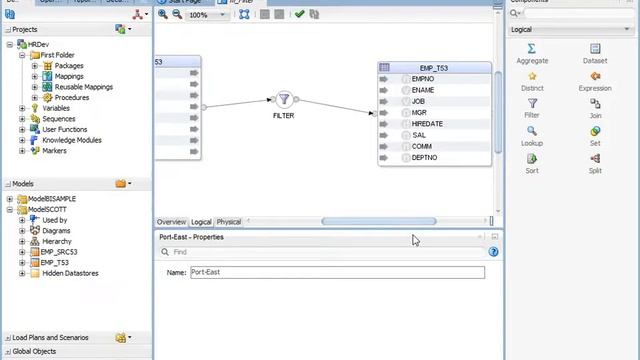Expand the Variables node
The image size is (640, 360).
click(x=22, y=108)
